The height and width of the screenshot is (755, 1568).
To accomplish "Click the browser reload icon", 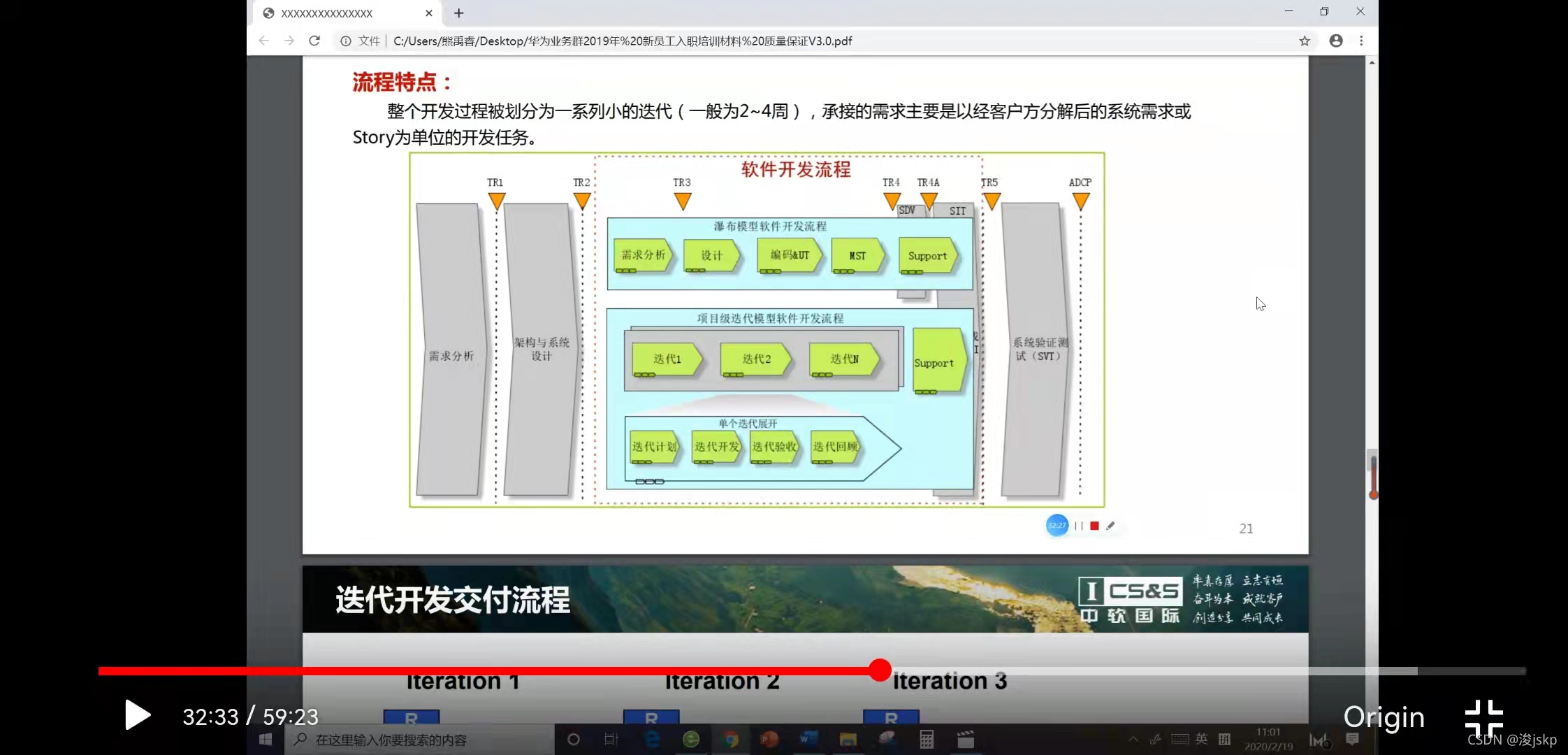I will [314, 41].
